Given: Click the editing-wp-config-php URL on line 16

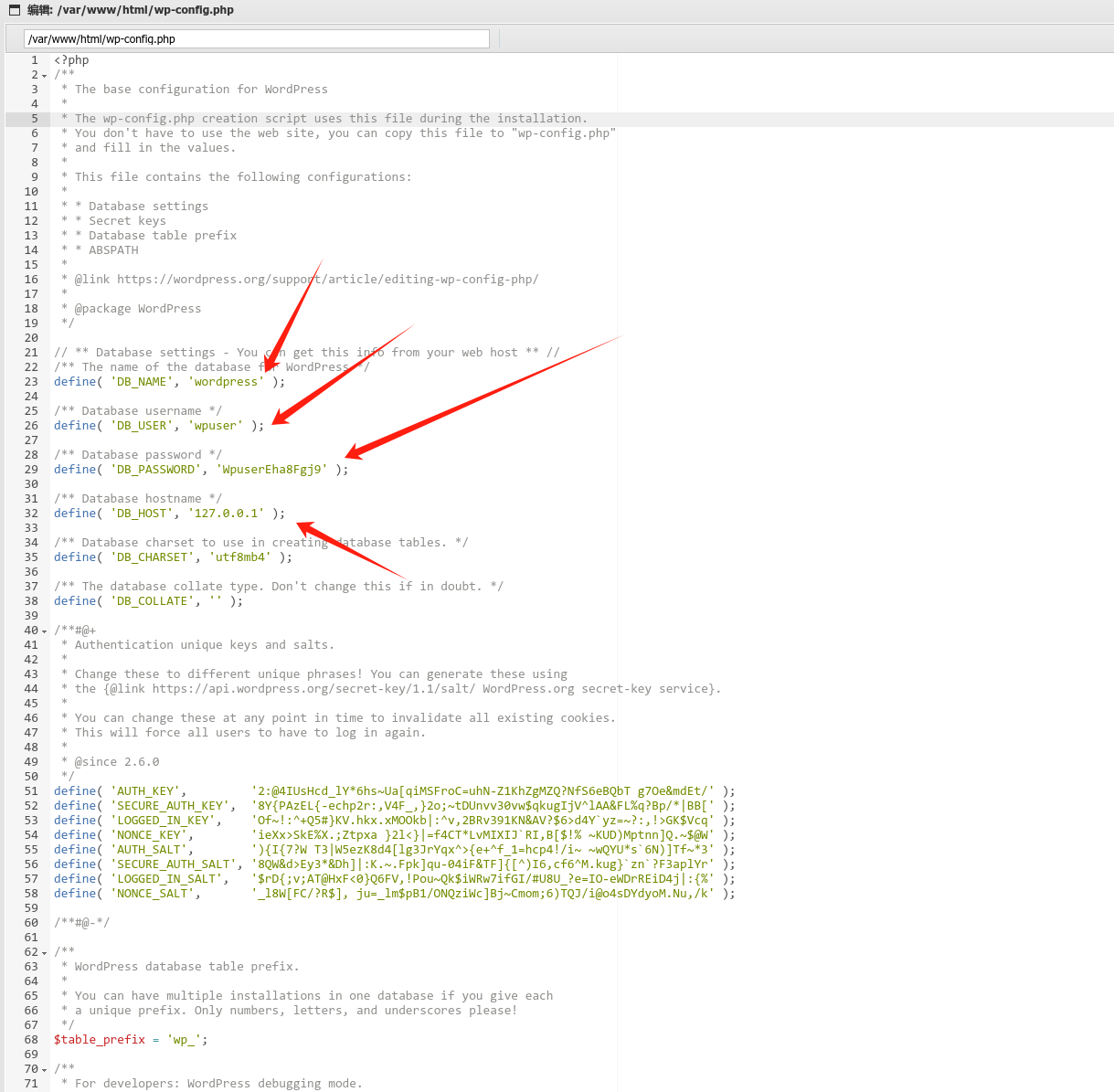Looking at the screenshot, I should click(x=327, y=280).
